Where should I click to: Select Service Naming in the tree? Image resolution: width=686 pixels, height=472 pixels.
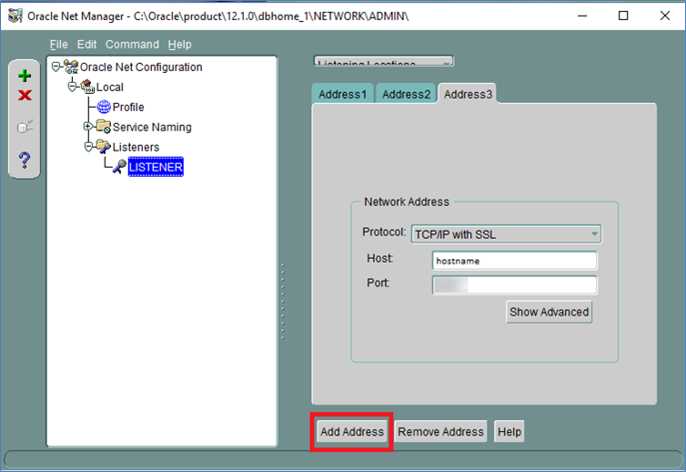(x=152, y=127)
